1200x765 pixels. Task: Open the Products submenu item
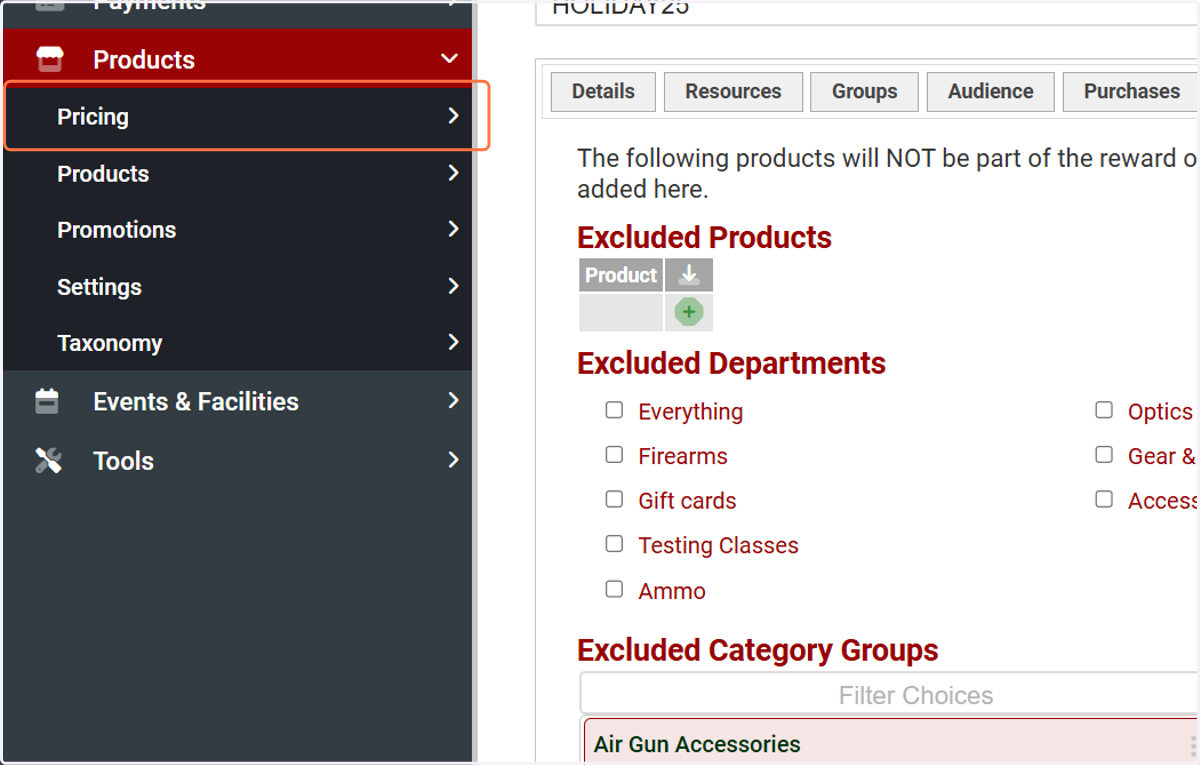(238, 174)
